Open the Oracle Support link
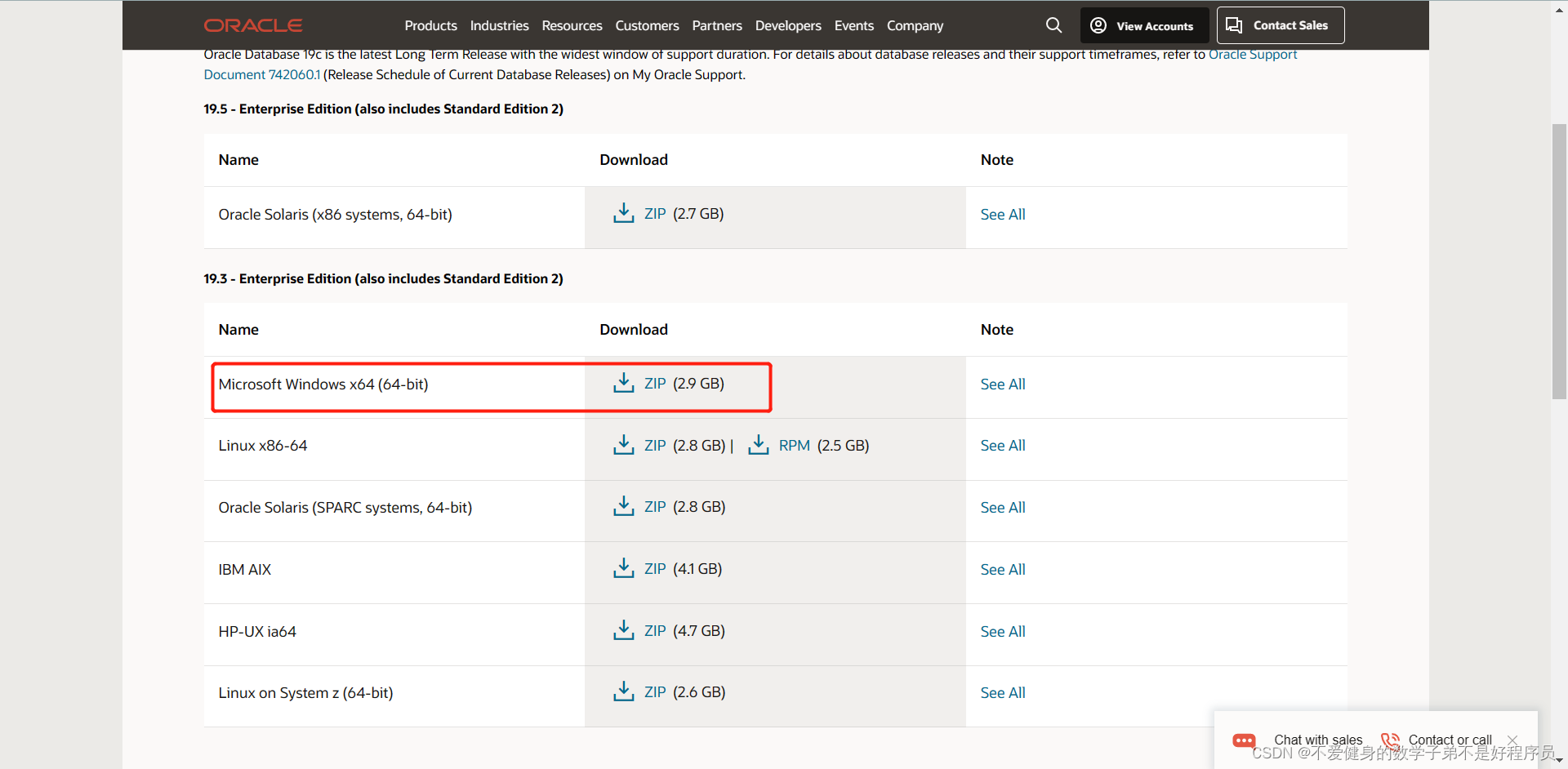 pos(1253,55)
